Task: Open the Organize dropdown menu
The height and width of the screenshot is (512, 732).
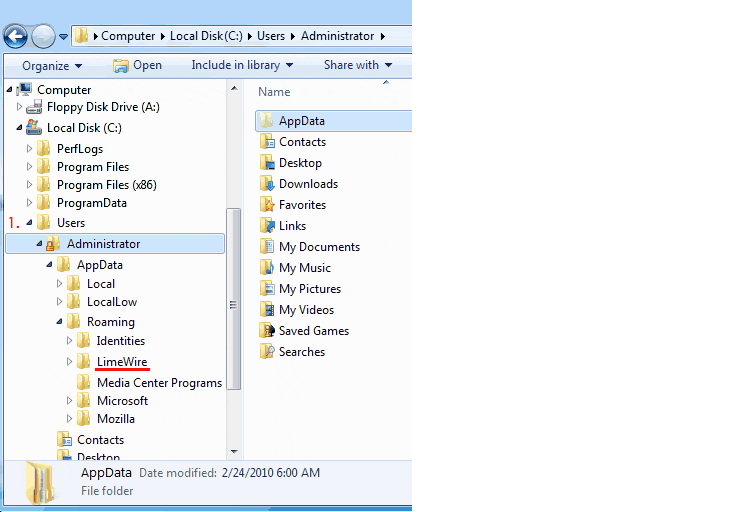Action: 52,66
